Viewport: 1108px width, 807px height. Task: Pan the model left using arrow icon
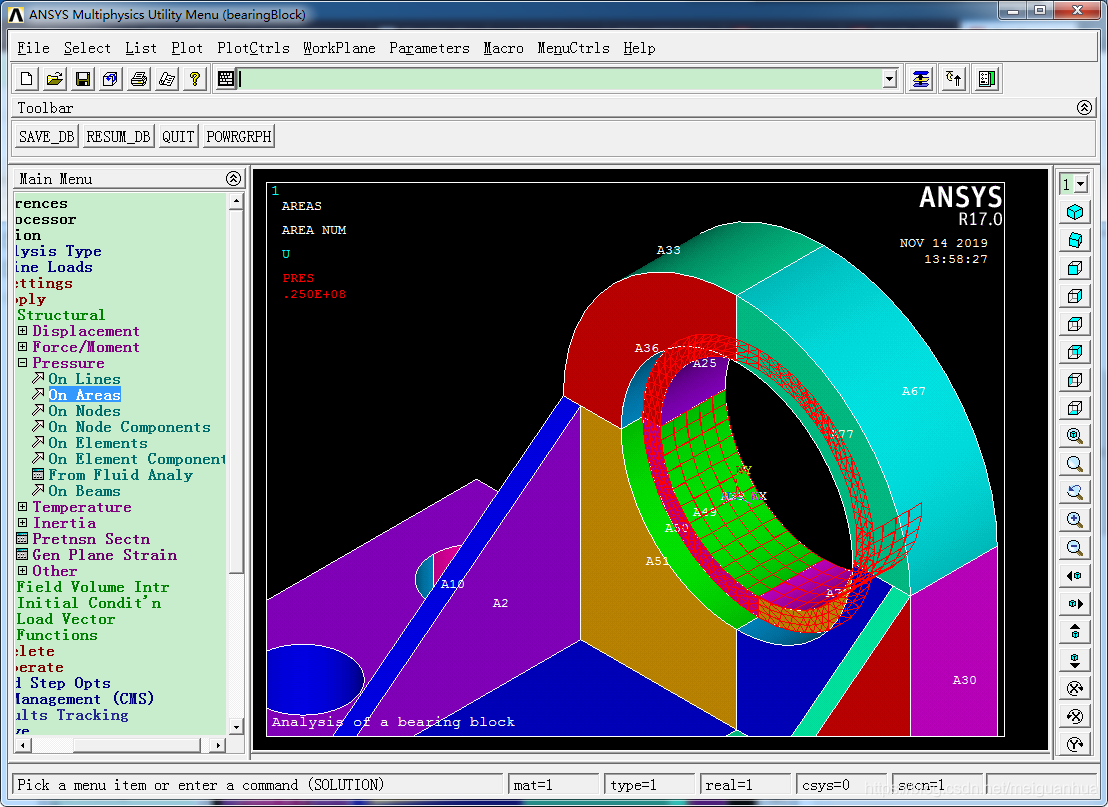(1075, 576)
